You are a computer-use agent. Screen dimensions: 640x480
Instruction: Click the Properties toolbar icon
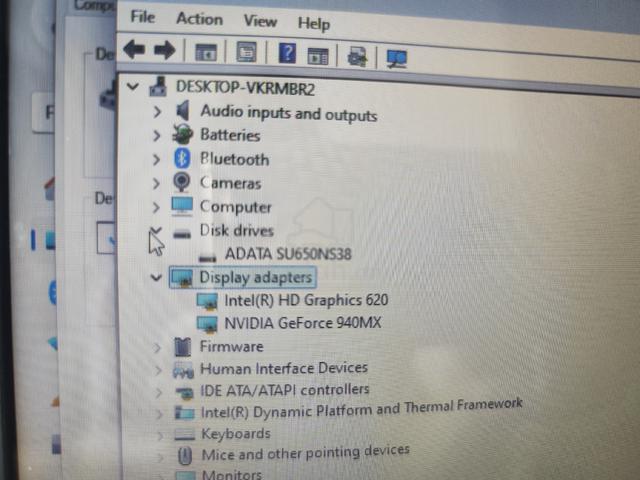pyautogui.click(x=247, y=53)
